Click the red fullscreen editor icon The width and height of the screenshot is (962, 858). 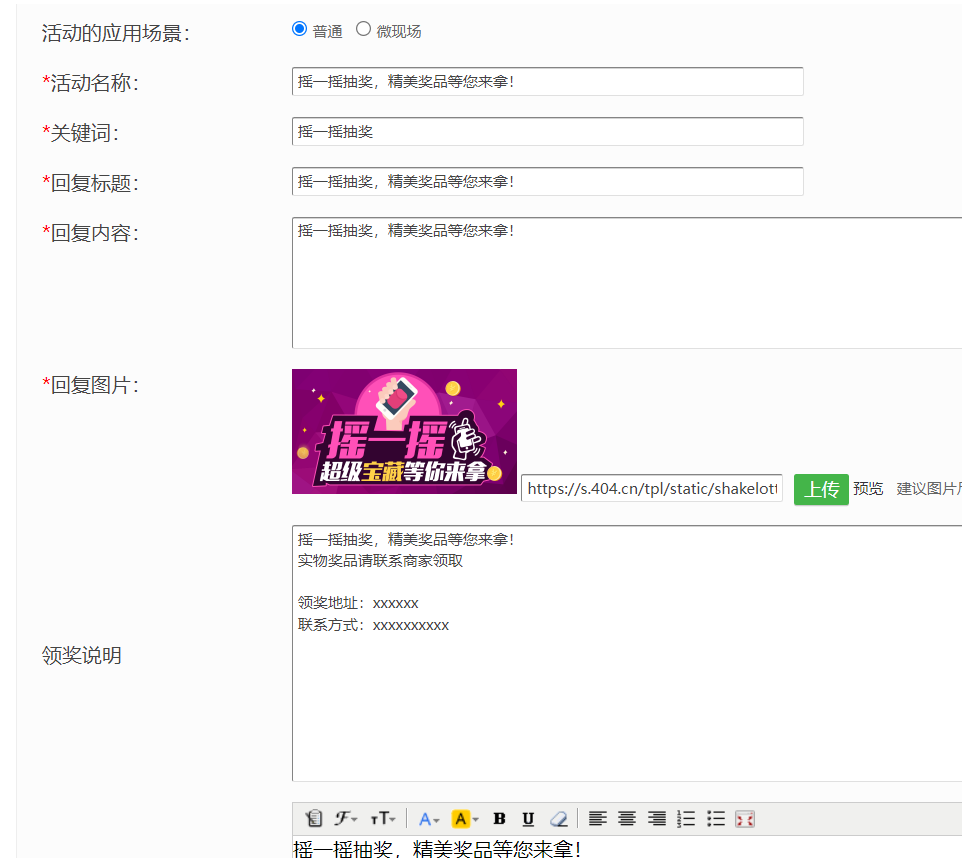[745, 819]
